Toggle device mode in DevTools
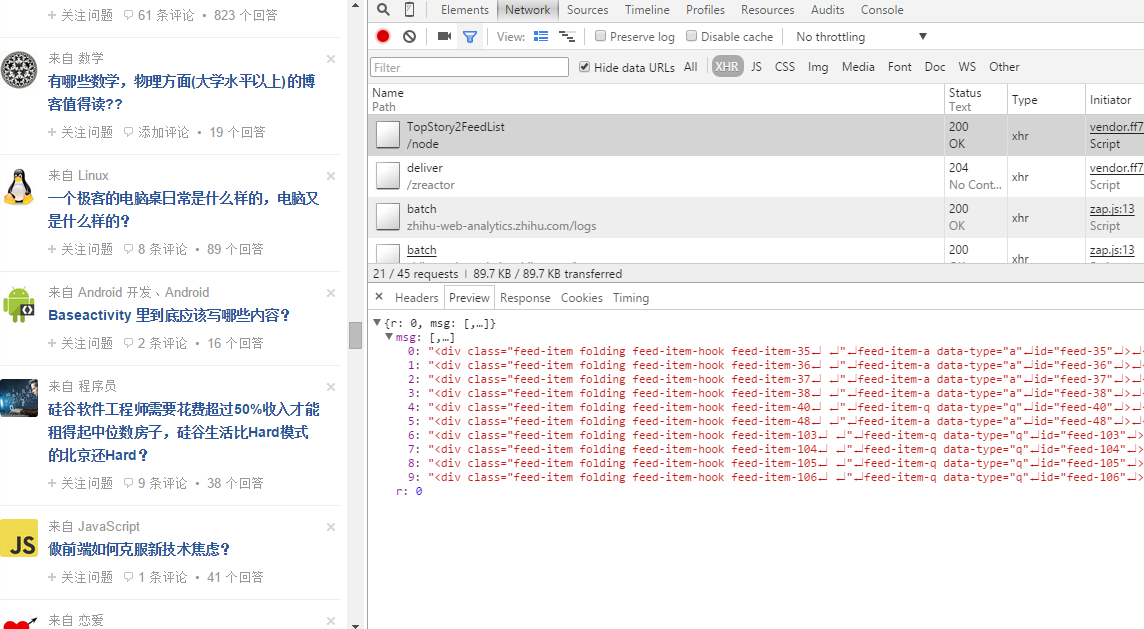 (x=411, y=10)
